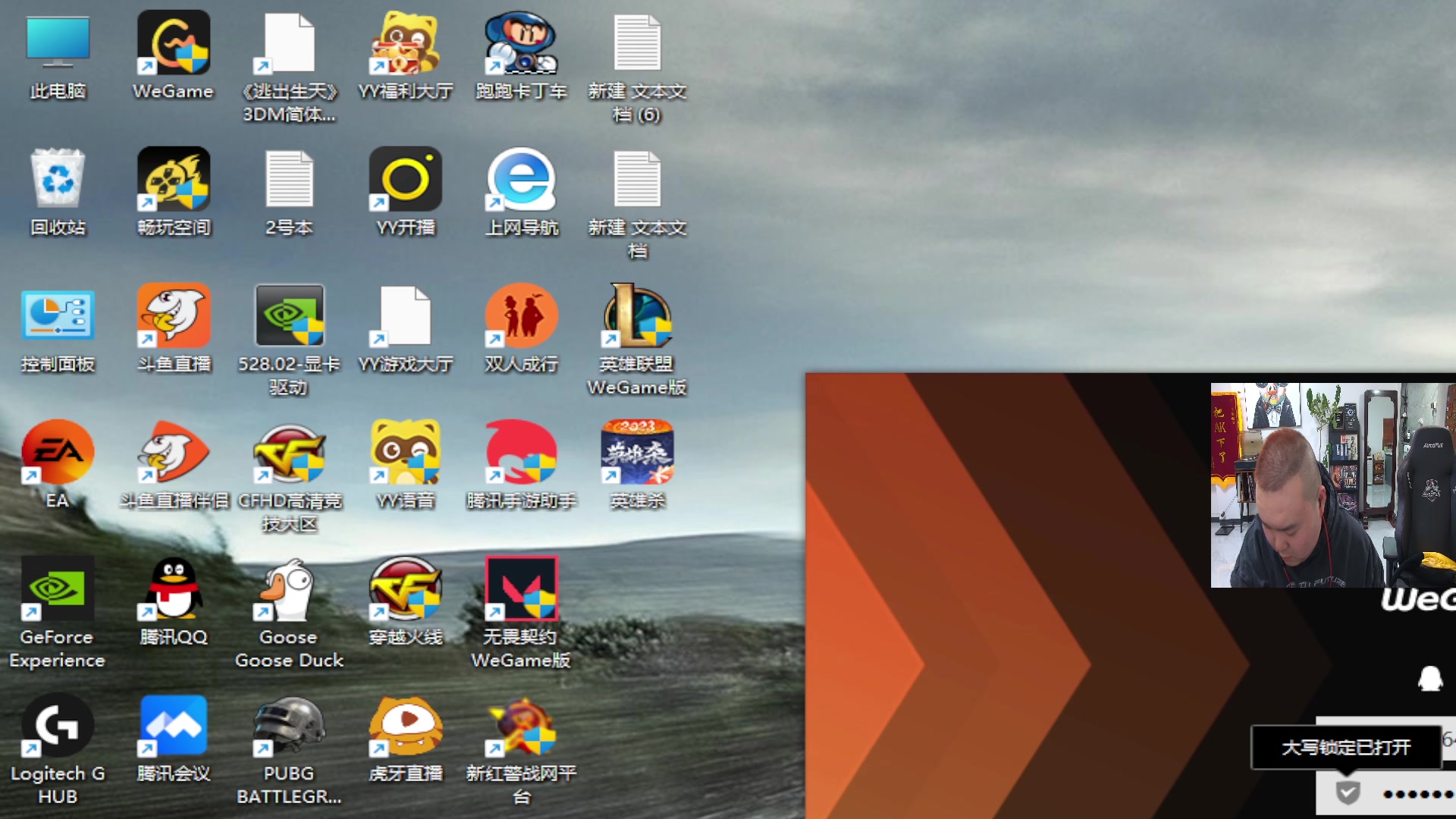Open the Control Panel icon
This screenshot has width=1456, height=819.
[58, 316]
